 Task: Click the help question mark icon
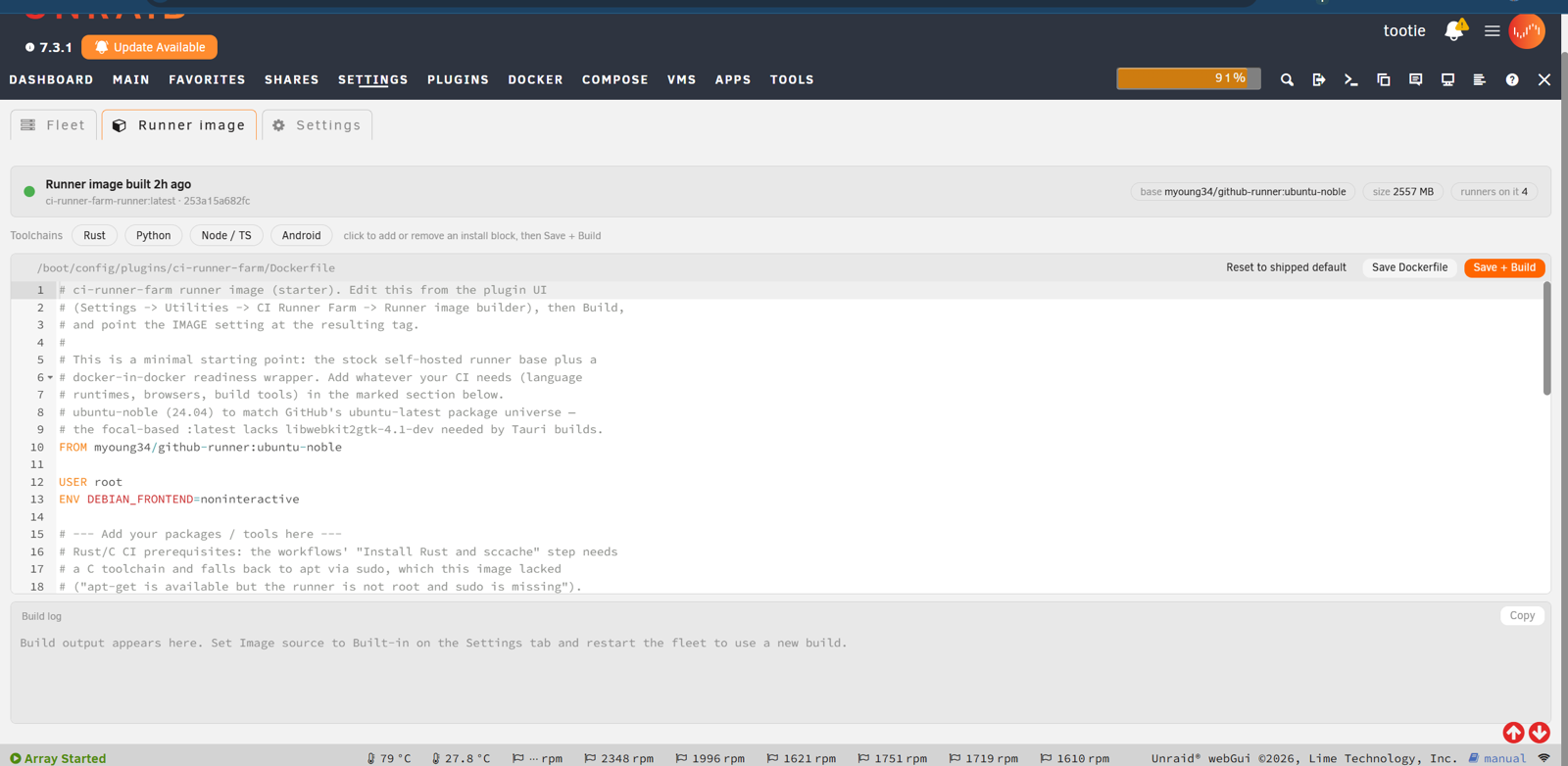[x=1512, y=79]
